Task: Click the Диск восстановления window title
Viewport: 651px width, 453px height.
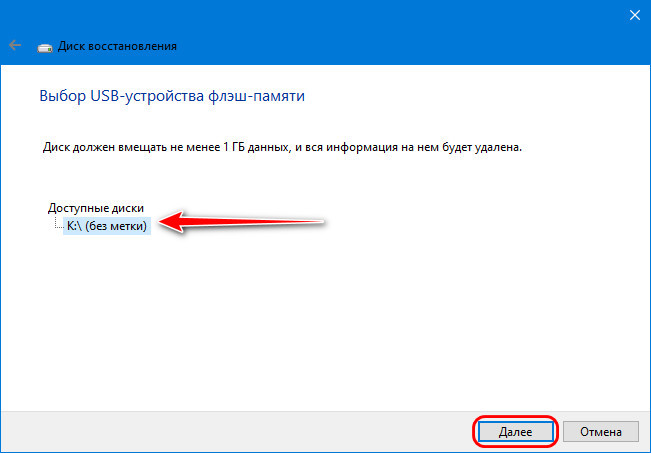Action: click(x=117, y=46)
